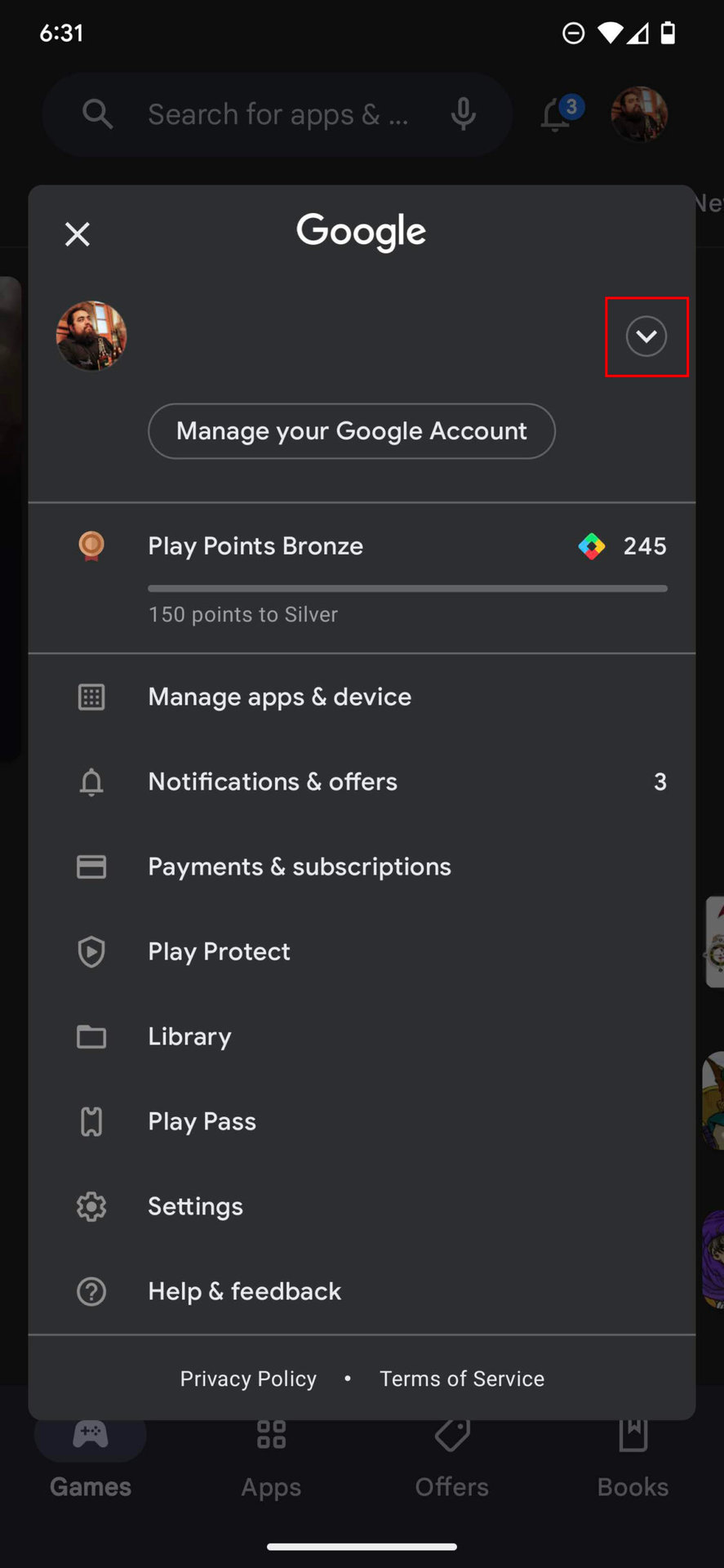Tap Manage your Google Account button

tap(351, 431)
